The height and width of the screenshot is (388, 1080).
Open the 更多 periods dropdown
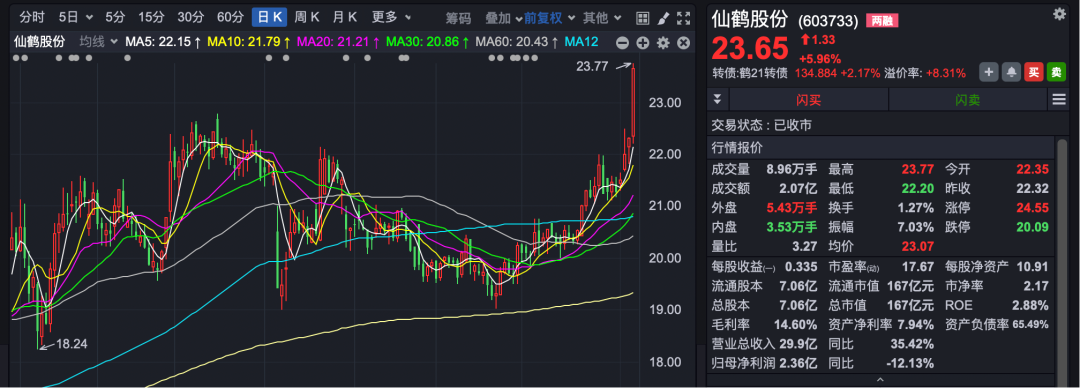391,17
